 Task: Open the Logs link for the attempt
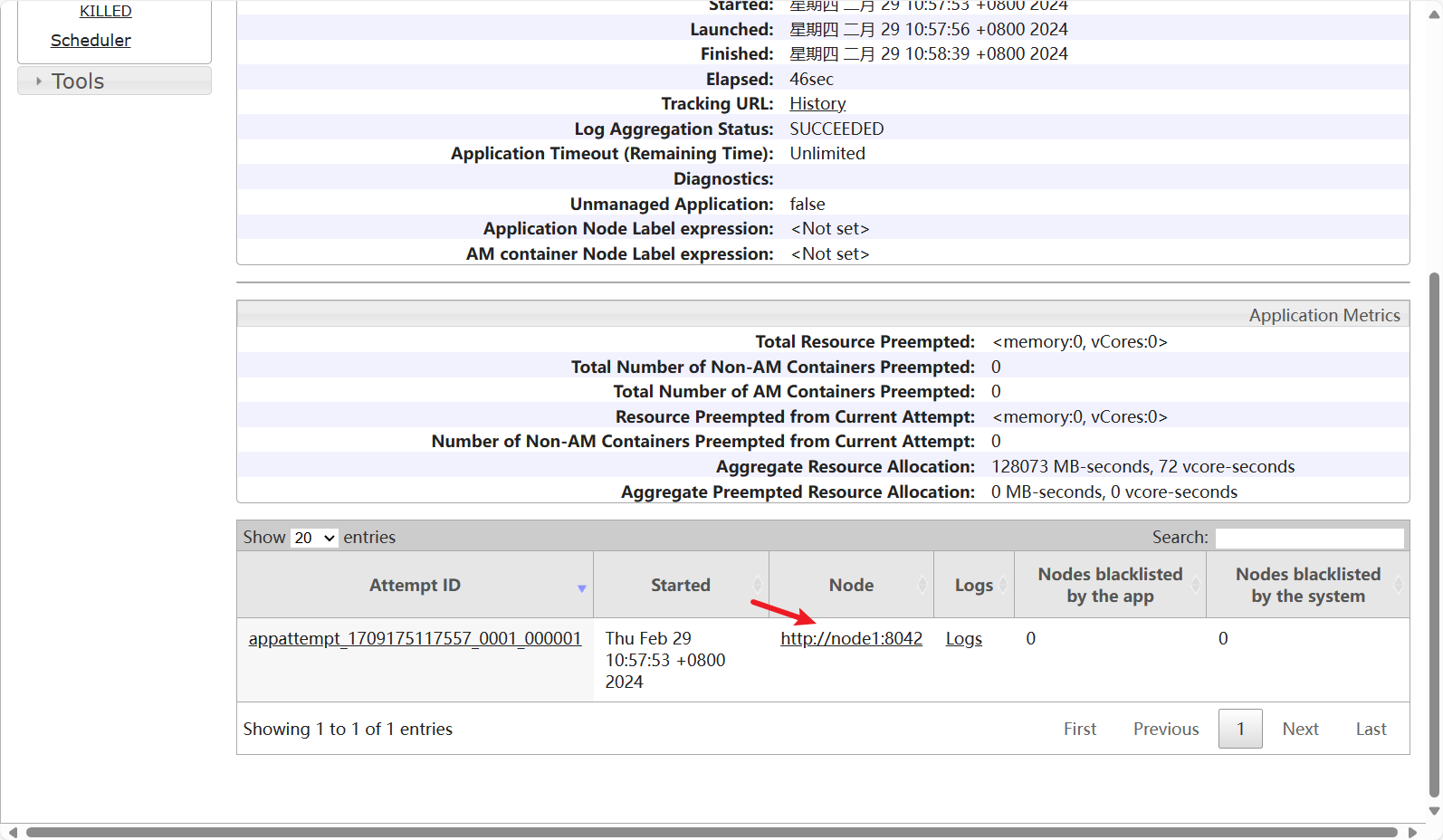963,639
